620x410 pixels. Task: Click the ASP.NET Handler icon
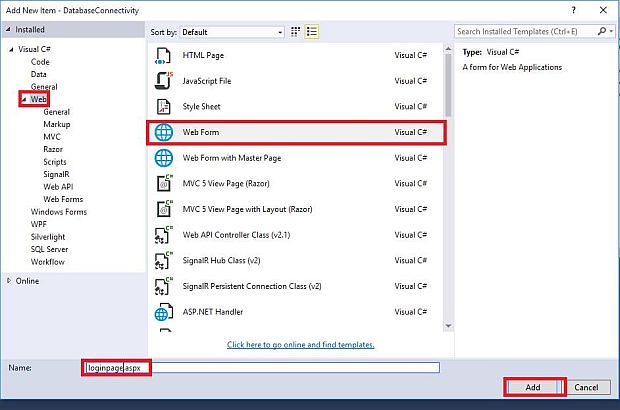click(x=163, y=312)
